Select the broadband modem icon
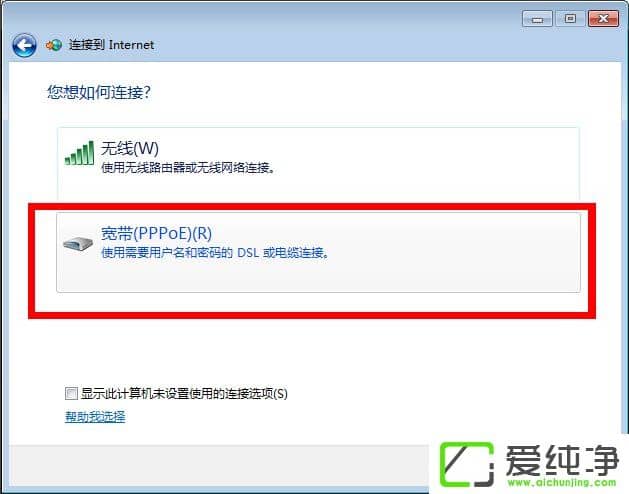Image resolution: width=629 pixels, height=494 pixels. click(x=78, y=244)
